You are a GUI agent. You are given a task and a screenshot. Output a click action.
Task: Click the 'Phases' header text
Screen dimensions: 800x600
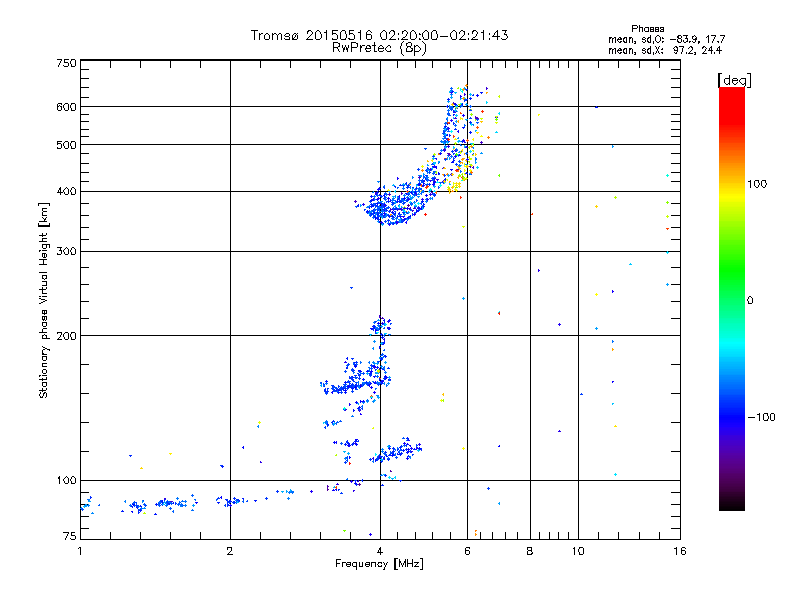click(647, 29)
